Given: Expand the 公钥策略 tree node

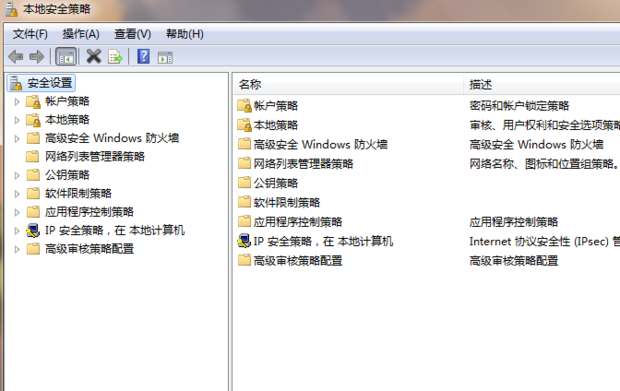Looking at the screenshot, I should tap(17, 175).
